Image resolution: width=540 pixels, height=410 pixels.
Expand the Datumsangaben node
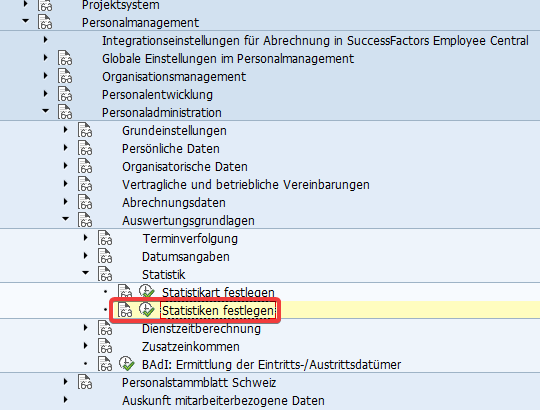click(x=85, y=255)
